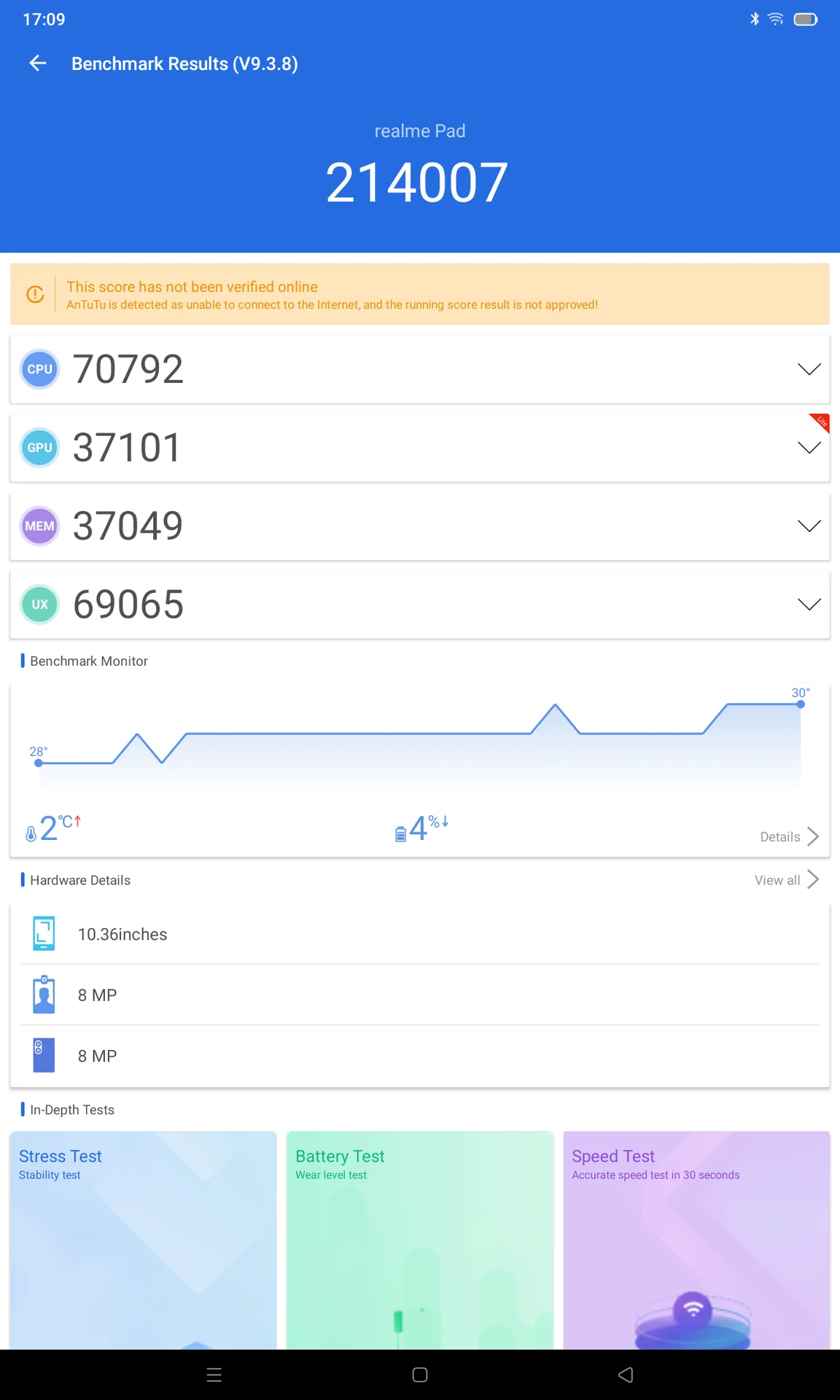Expand the CPU score 70792 row

click(419, 369)
